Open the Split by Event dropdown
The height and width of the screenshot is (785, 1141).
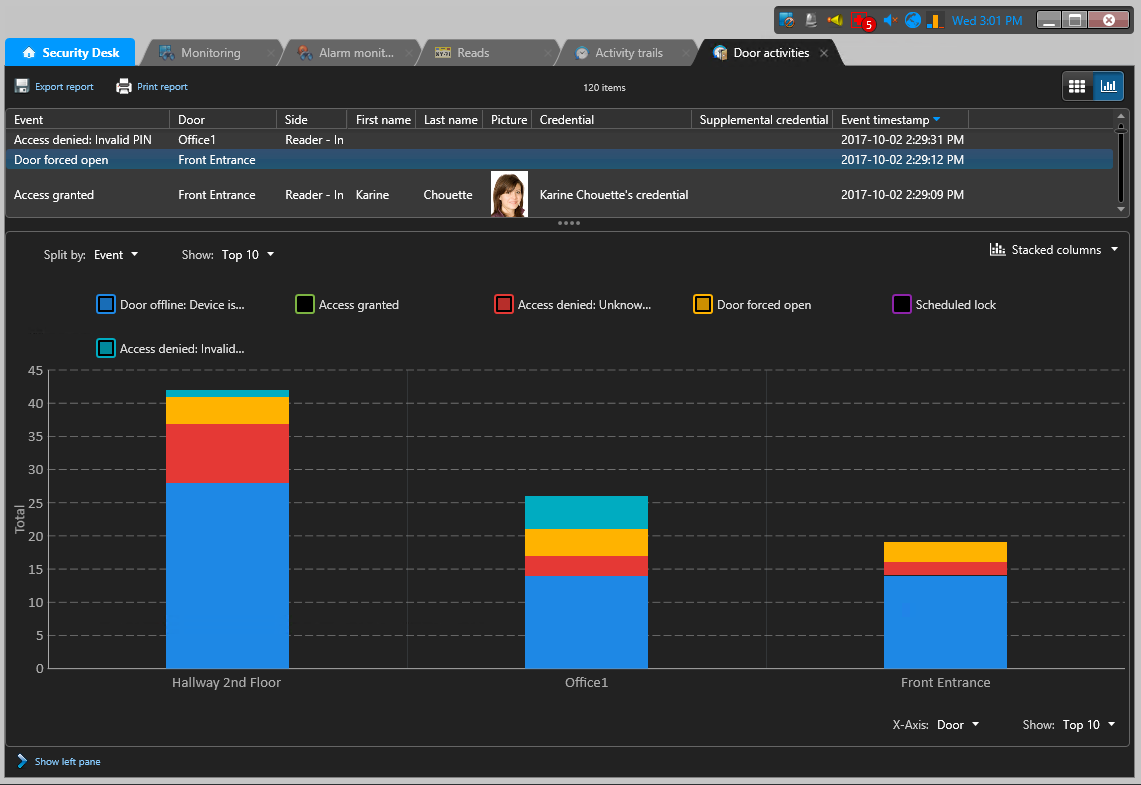pos(116,255)
